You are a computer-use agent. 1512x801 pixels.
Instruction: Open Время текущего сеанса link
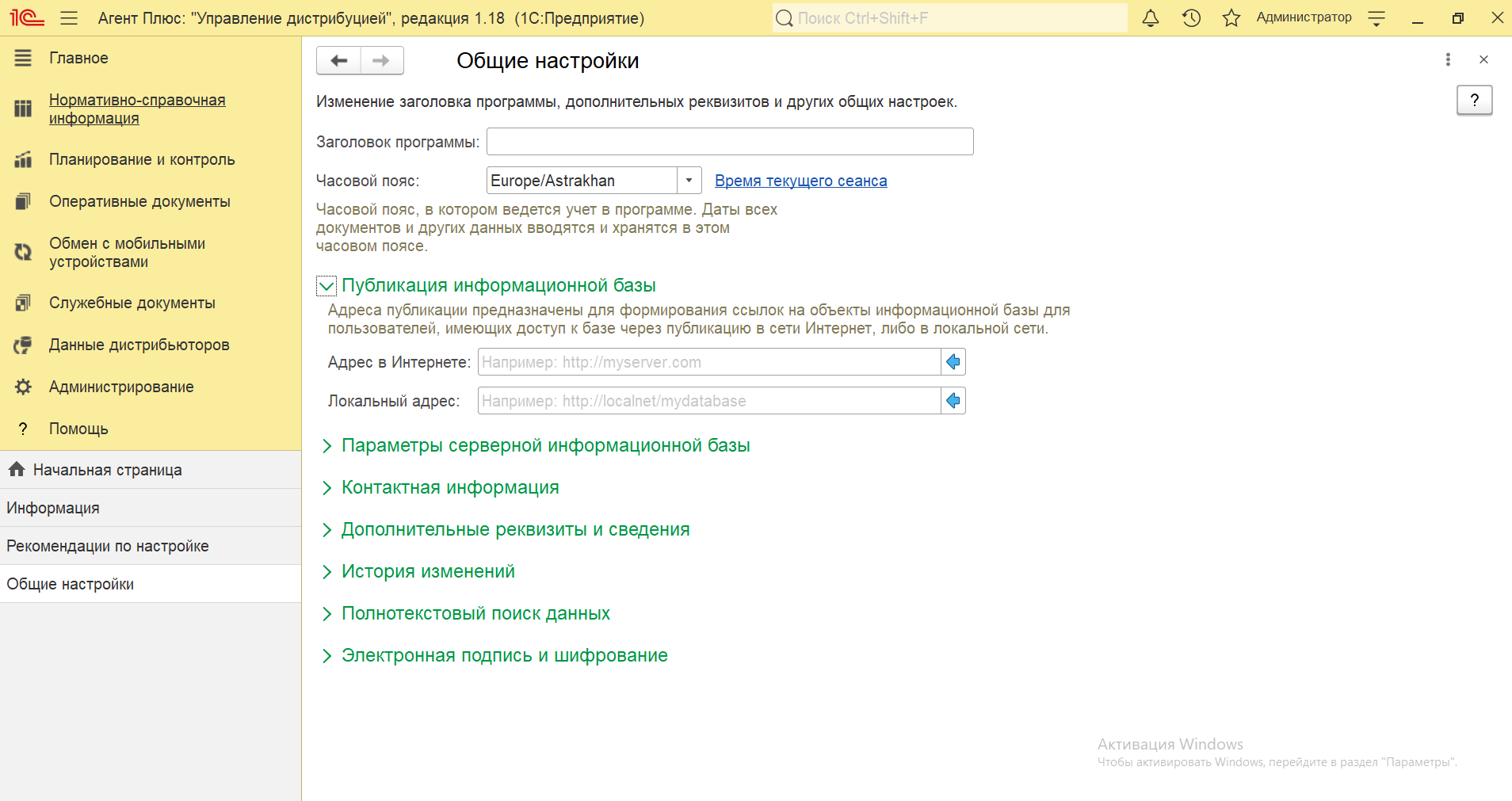pyautogui.click(x=800, y=181)
